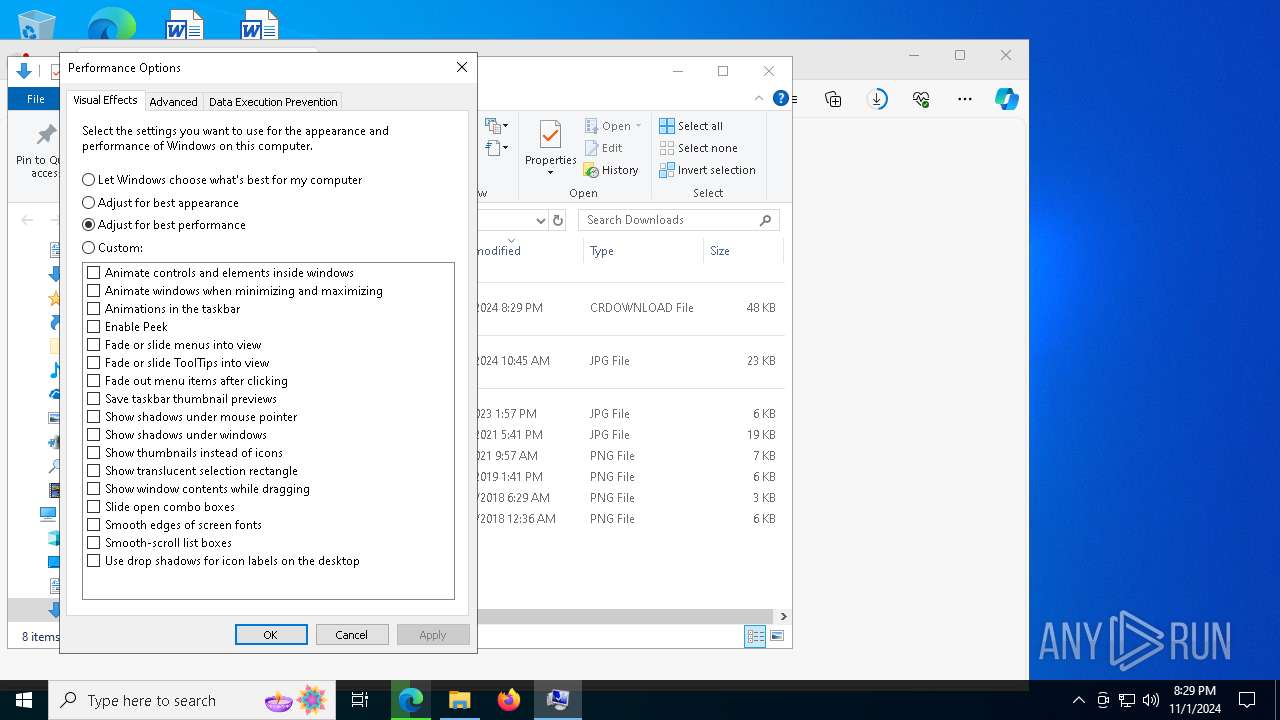Click Select all in File Explorer
The image size is (1280, 720).
tap(691, 126)
